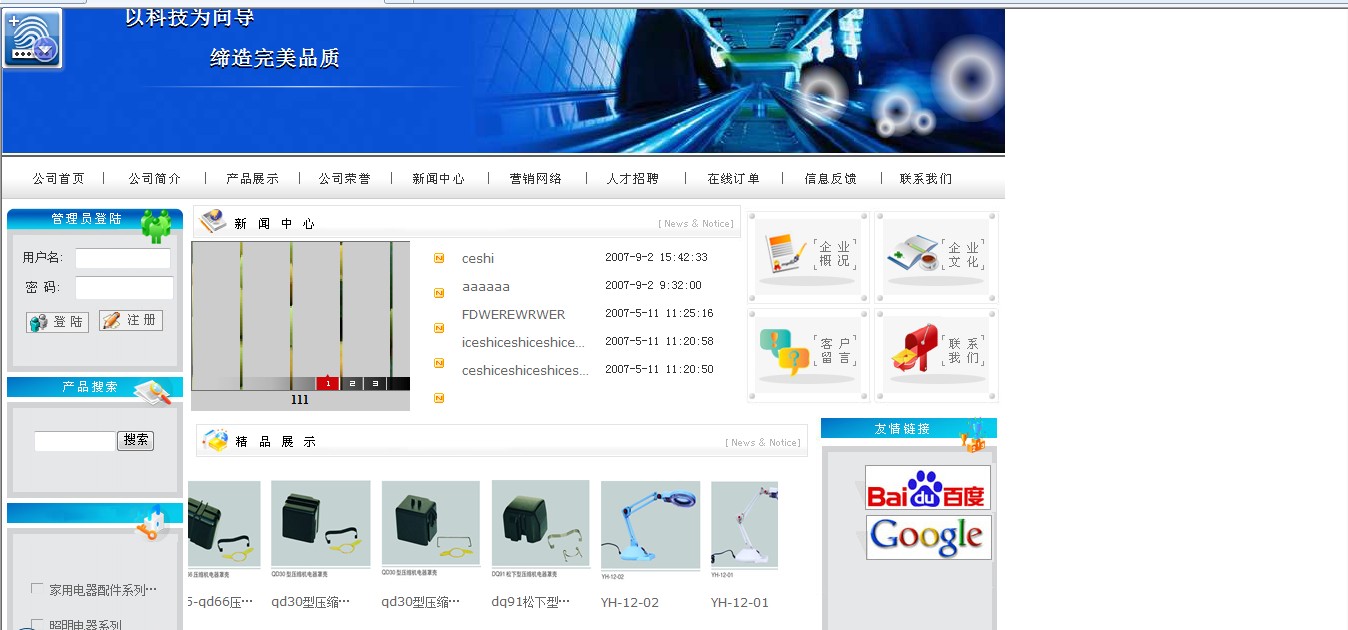Viewport: 1348px width, 630px height.
Task: Open 信息反馈 in the navigation bar
Action: click(x=830, y=179)
